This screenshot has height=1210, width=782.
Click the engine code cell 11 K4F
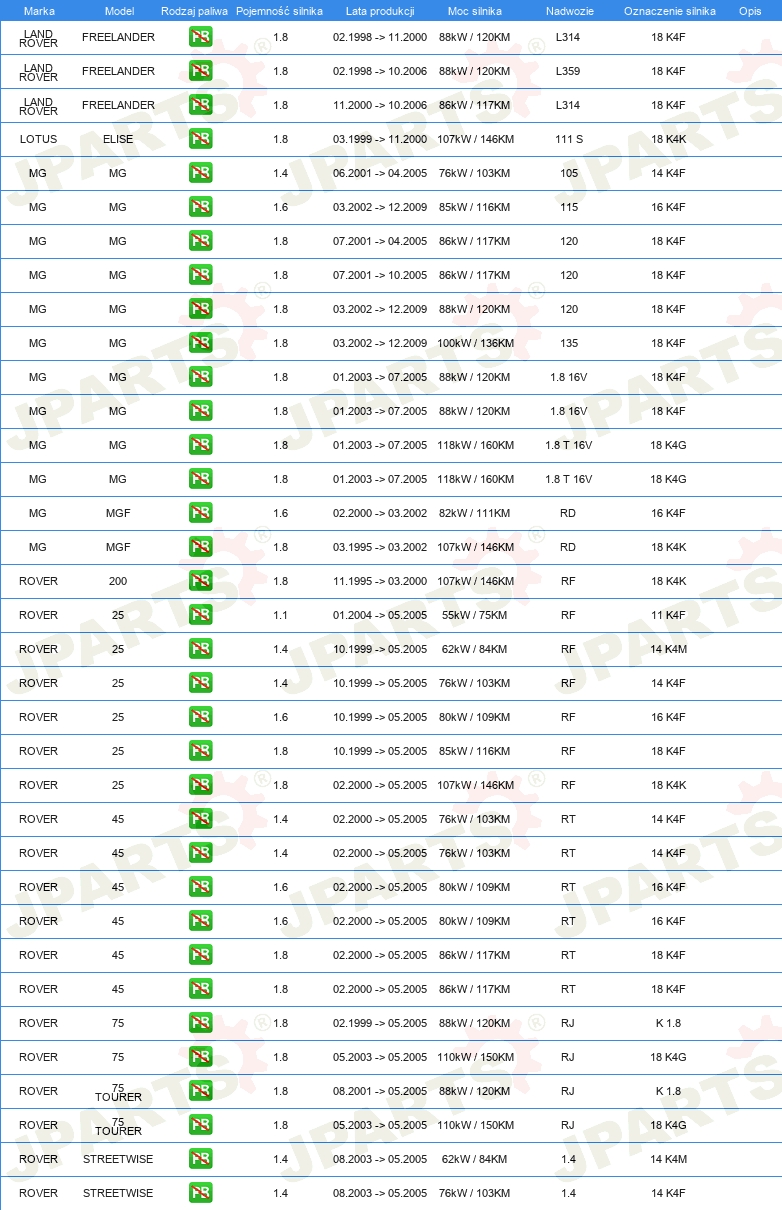point(668,615)
